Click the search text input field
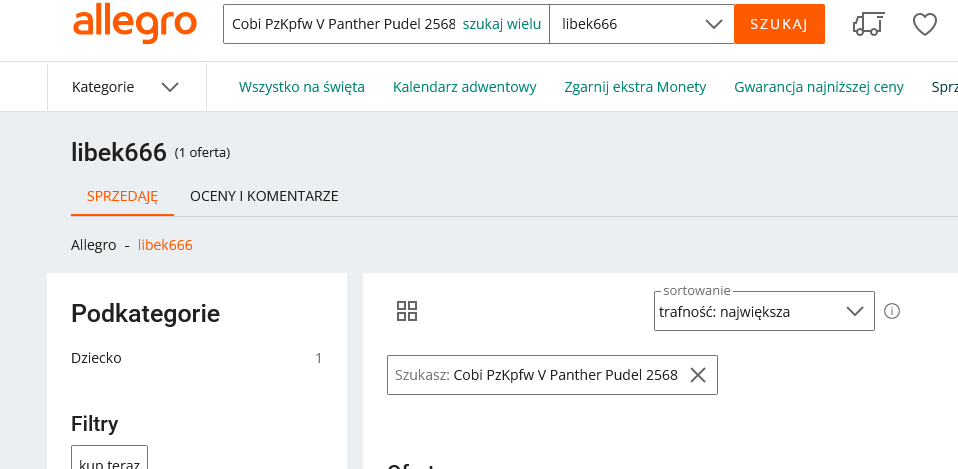The image size is (958, 469). click(342, 24)
